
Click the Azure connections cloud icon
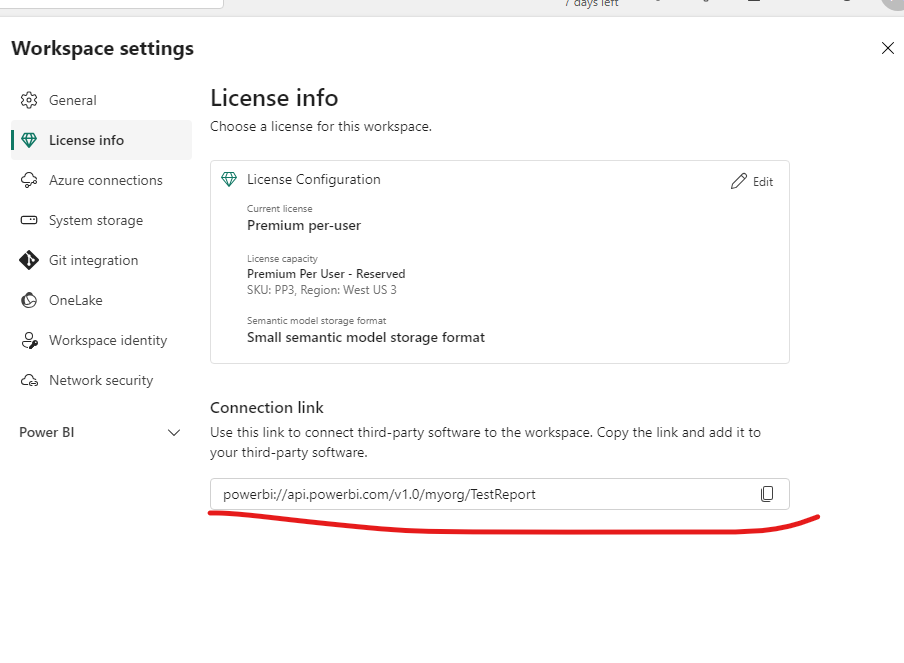[x=29, y=180]
